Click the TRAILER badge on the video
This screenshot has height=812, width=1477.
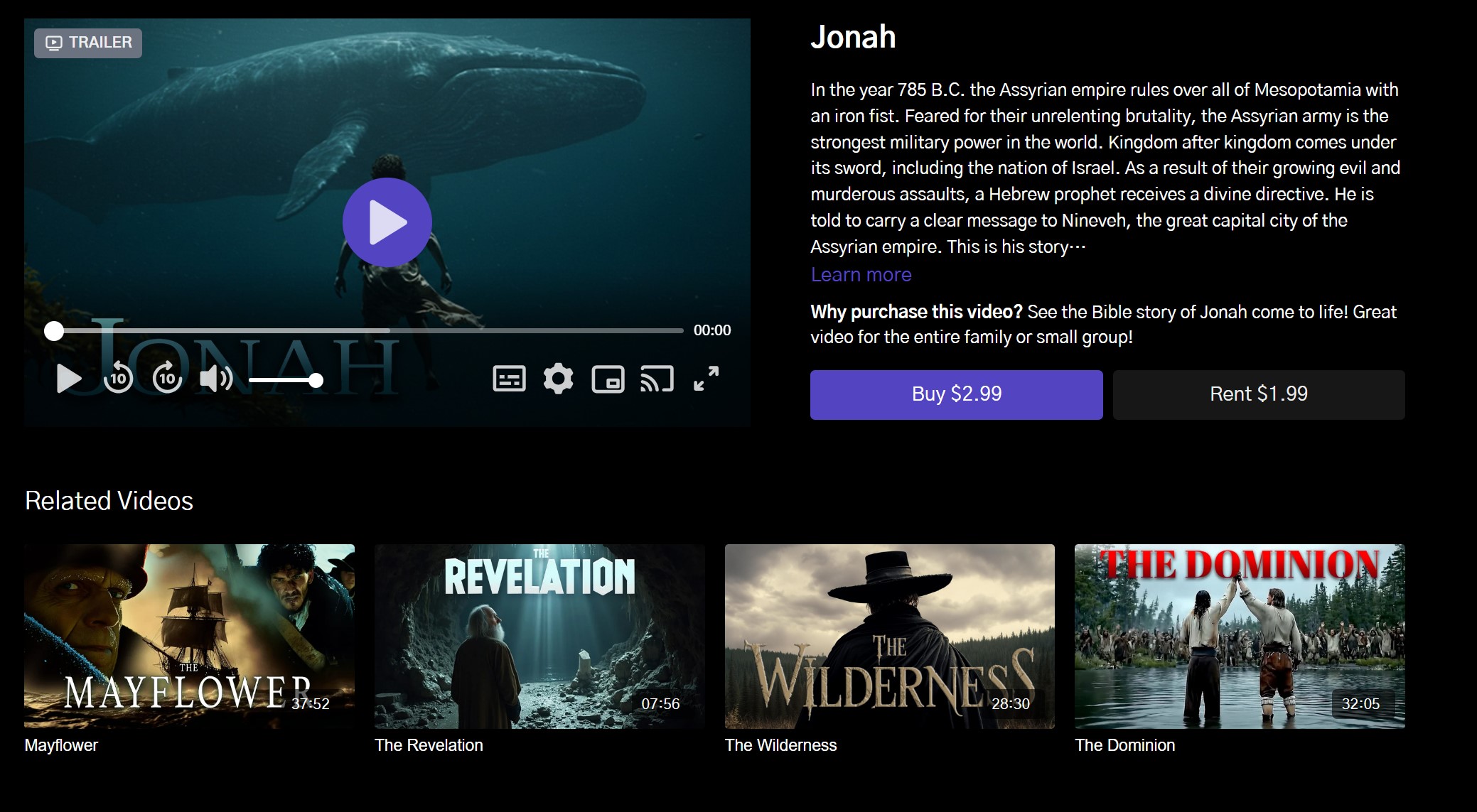(x=88, y=43)
